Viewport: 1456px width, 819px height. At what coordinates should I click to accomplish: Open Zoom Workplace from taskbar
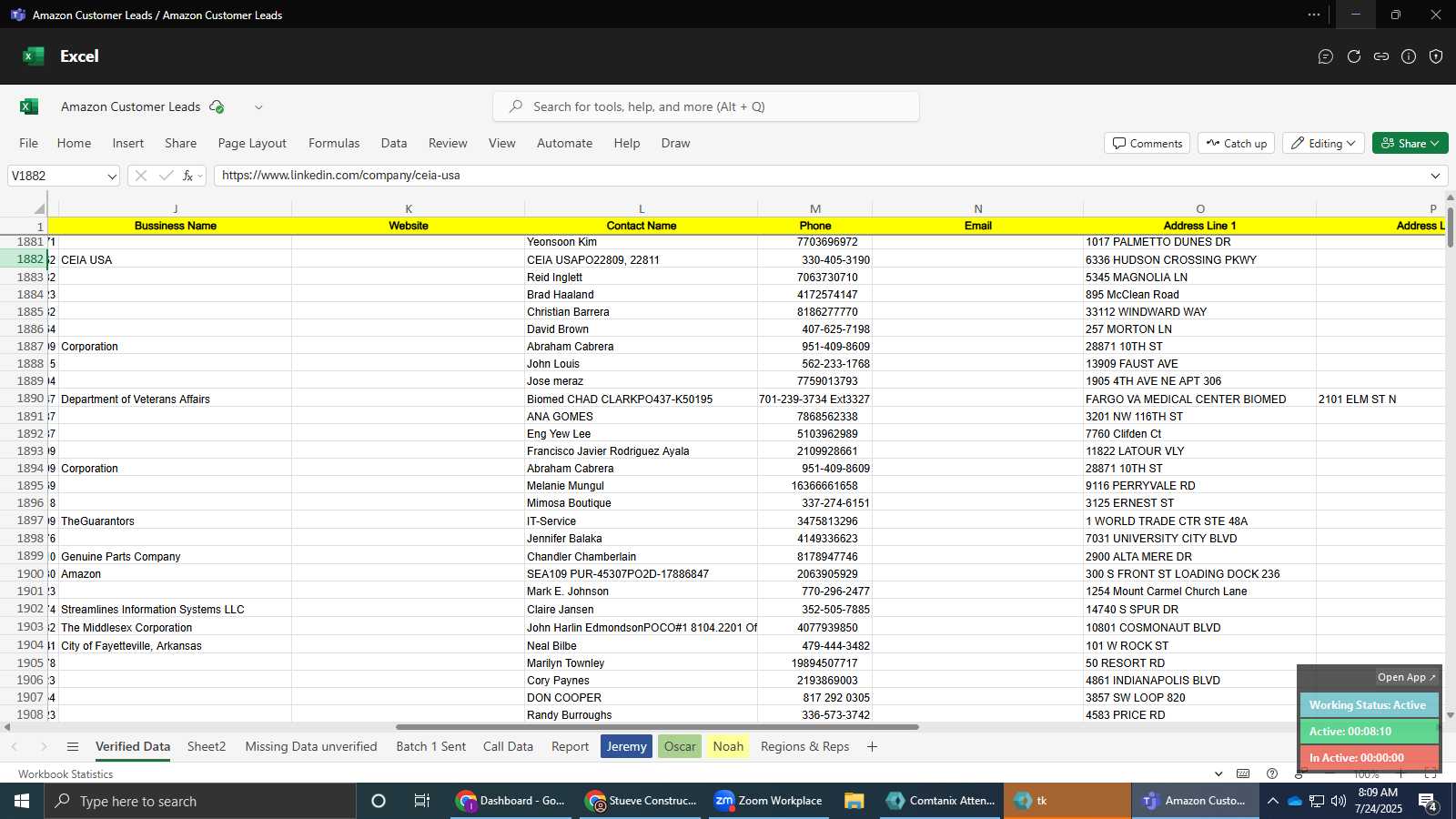coord(769,801)
